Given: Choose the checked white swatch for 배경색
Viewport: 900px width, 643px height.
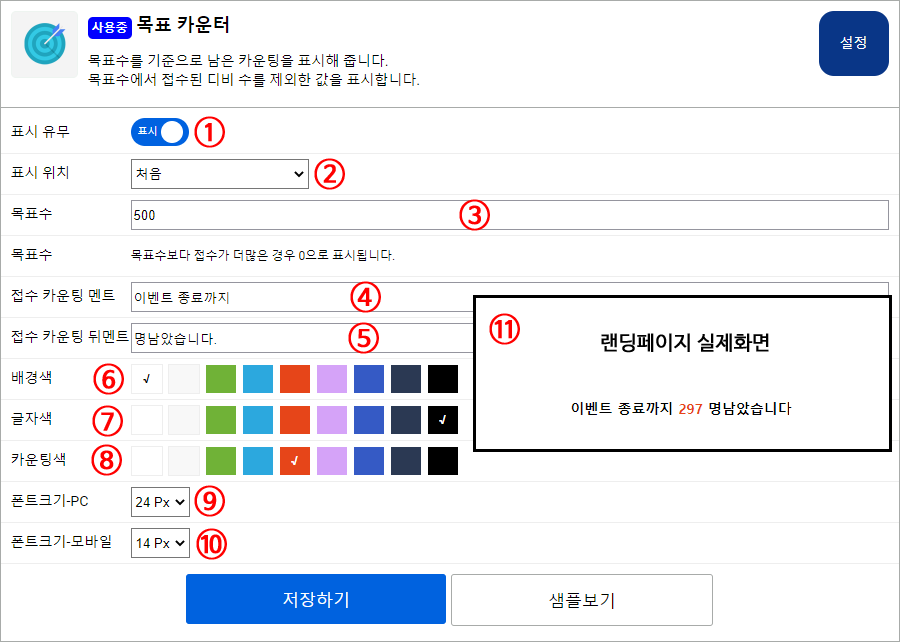Looking at the screenshot, I should [x=146, y=379].
